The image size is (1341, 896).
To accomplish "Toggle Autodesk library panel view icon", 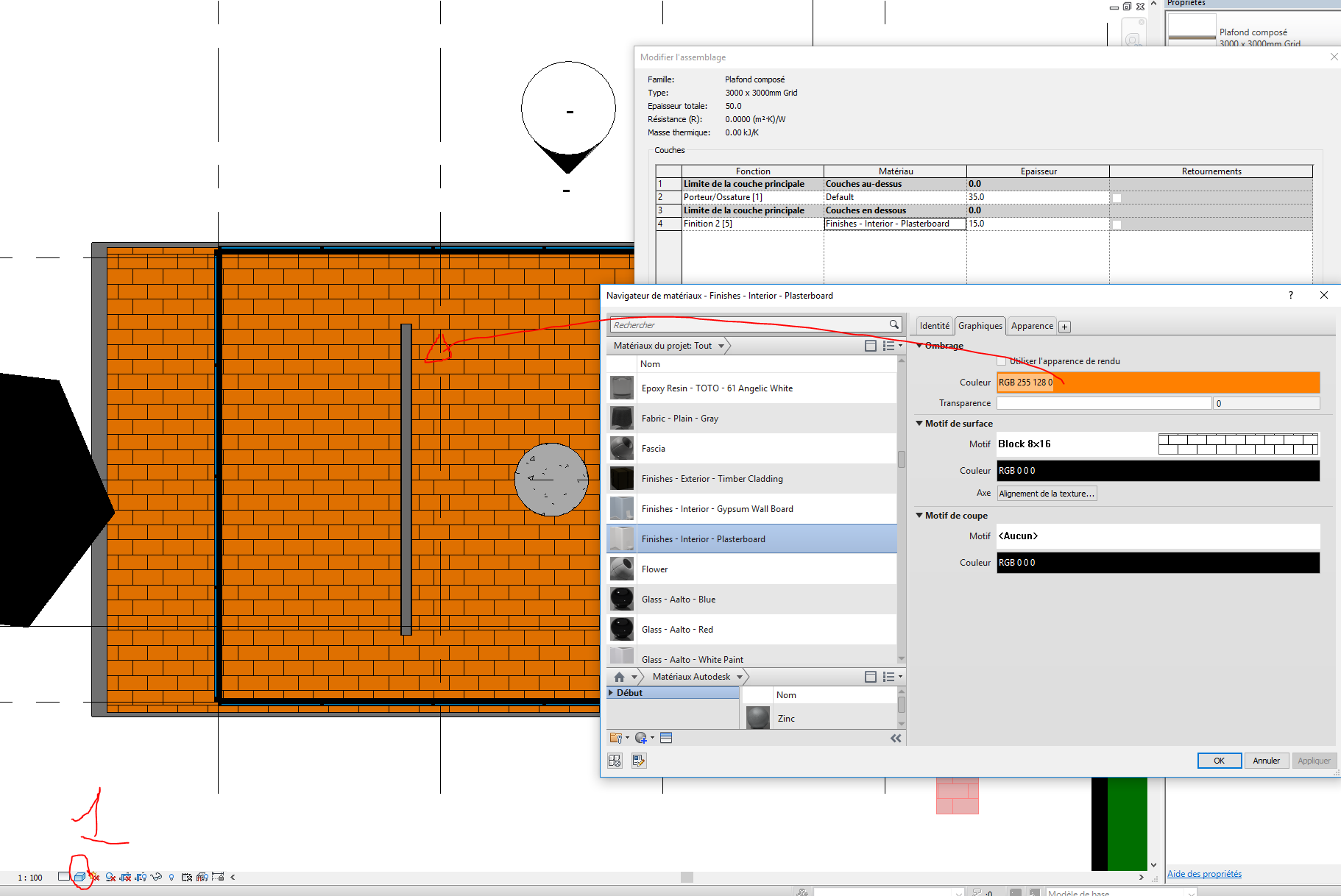I will [x=870, y=677].
